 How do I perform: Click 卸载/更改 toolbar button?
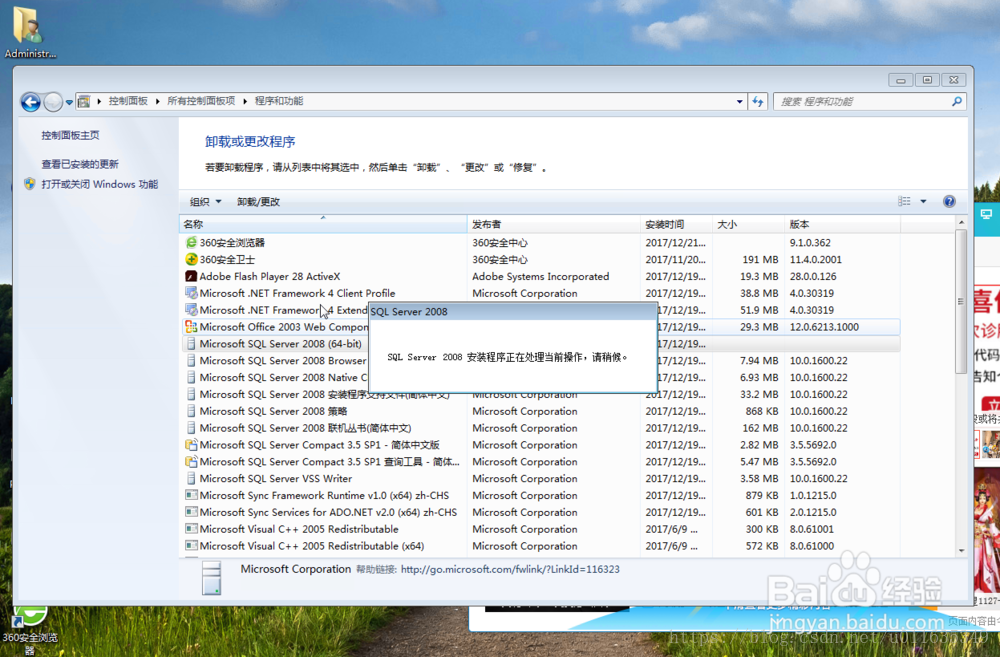(258, 202)
